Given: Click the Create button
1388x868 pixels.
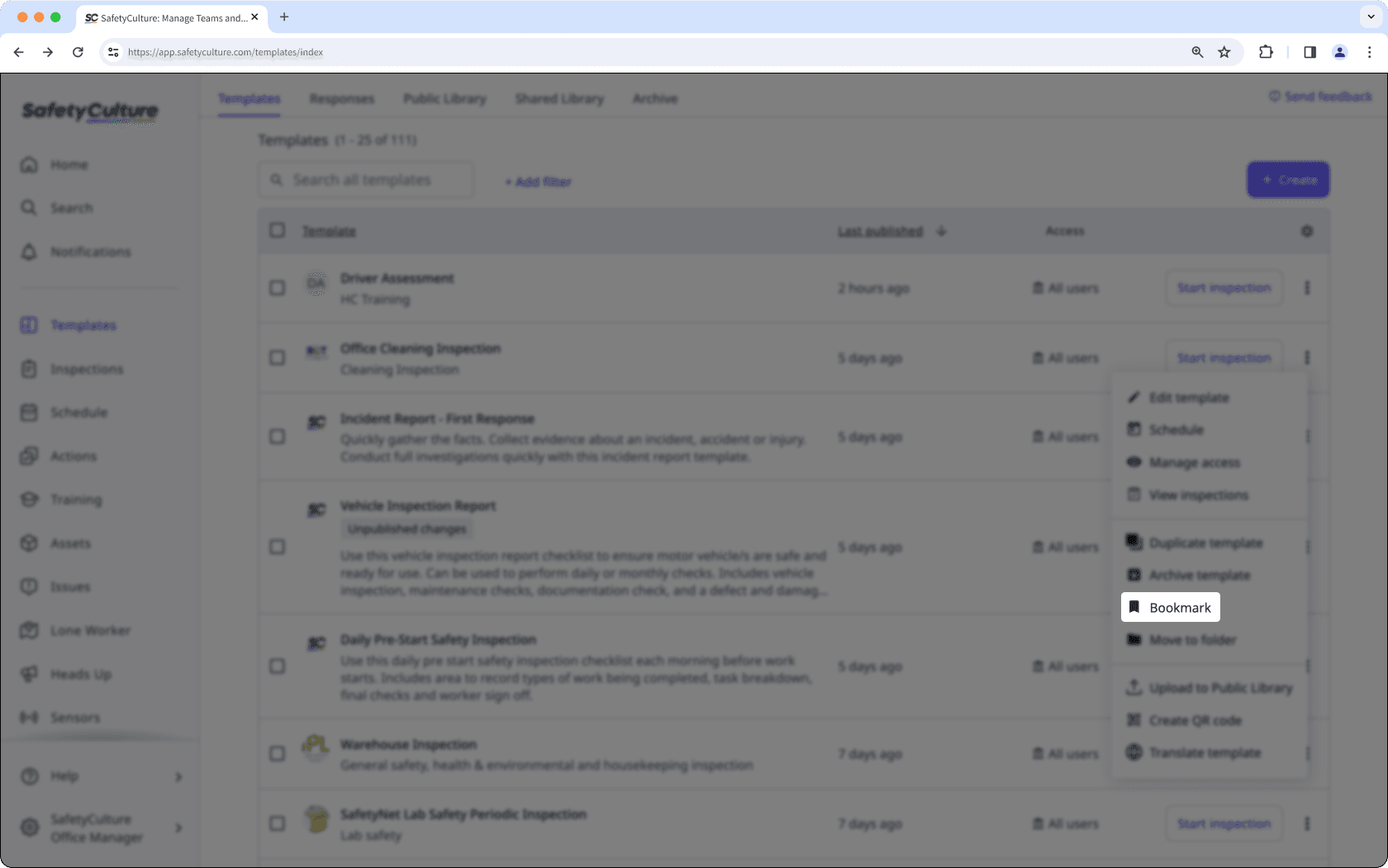Looking at the screenshot, I should point(1288,179).
